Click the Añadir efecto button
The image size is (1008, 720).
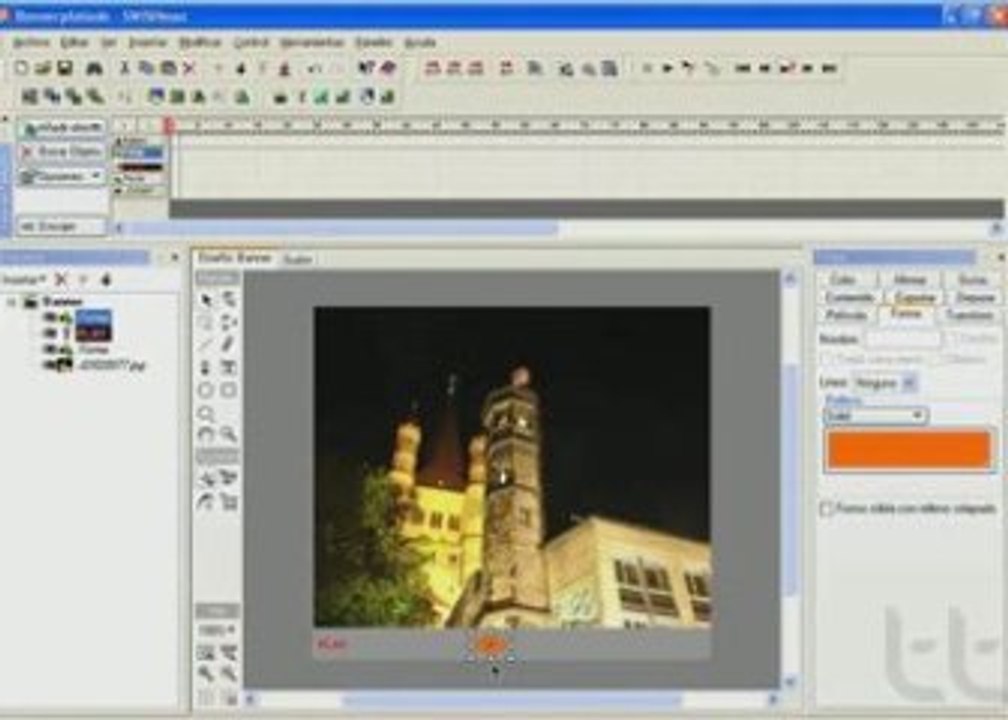point(62,128)
